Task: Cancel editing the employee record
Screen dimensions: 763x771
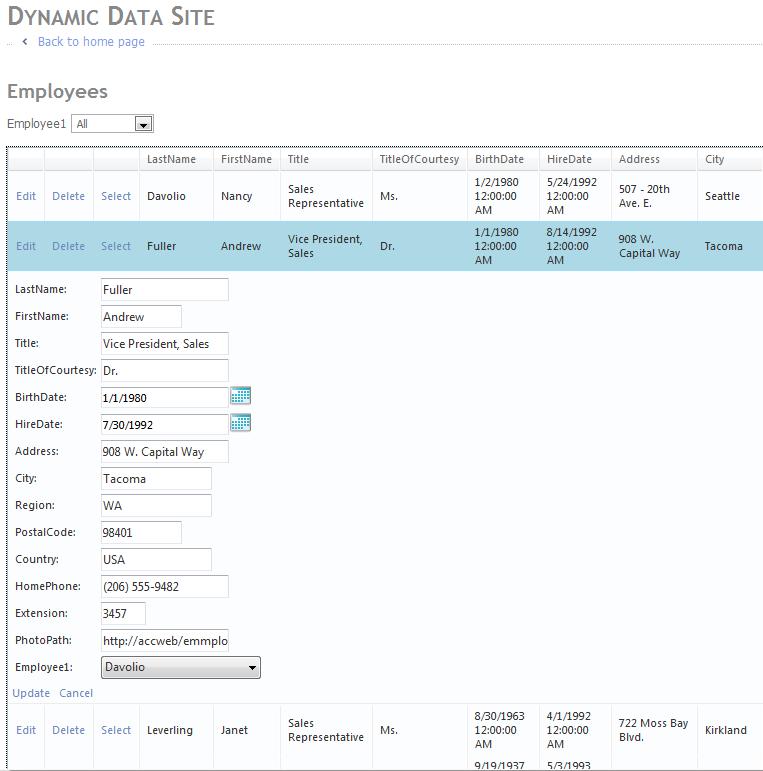Action: 76,693
